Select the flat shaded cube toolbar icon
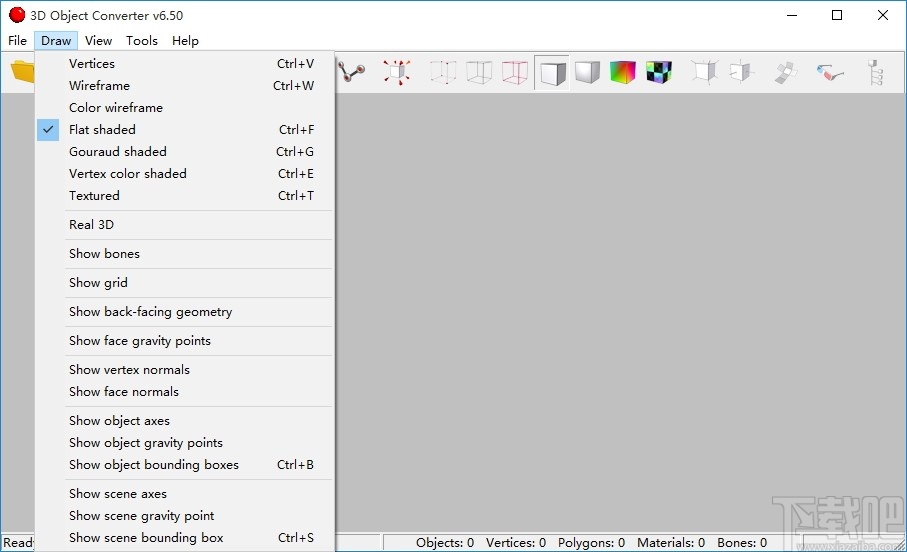The image size is (907, 552). coord(552,73)
